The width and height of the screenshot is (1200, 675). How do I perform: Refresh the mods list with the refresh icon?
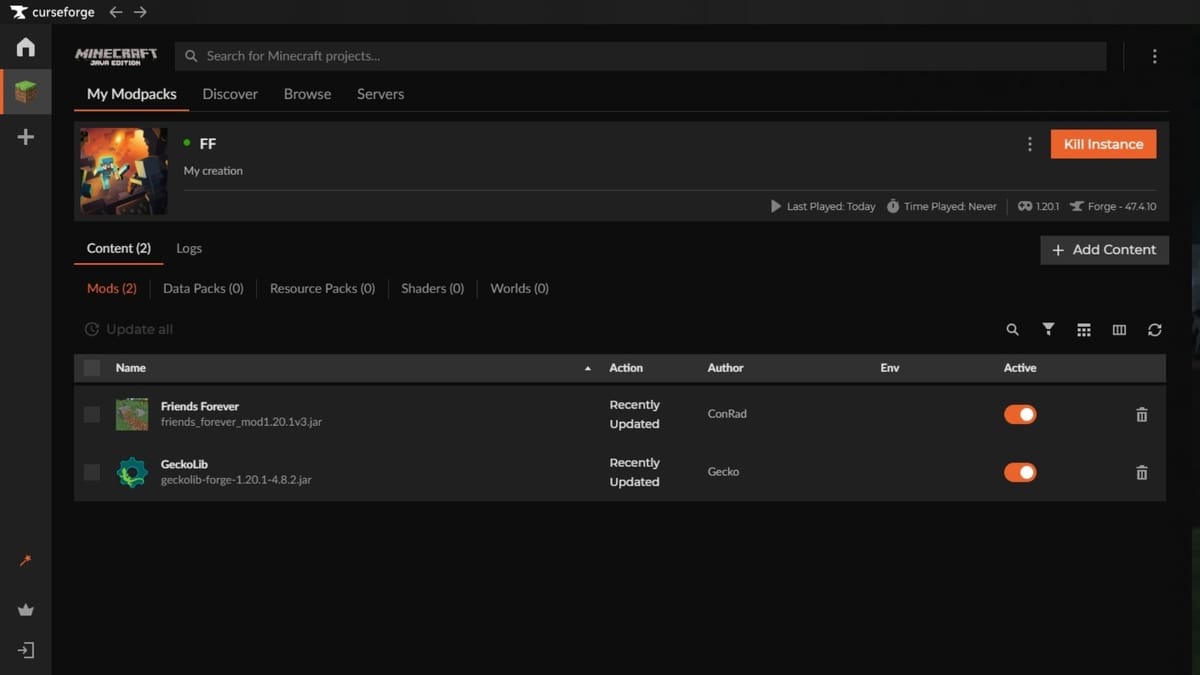coord(1155,329)
